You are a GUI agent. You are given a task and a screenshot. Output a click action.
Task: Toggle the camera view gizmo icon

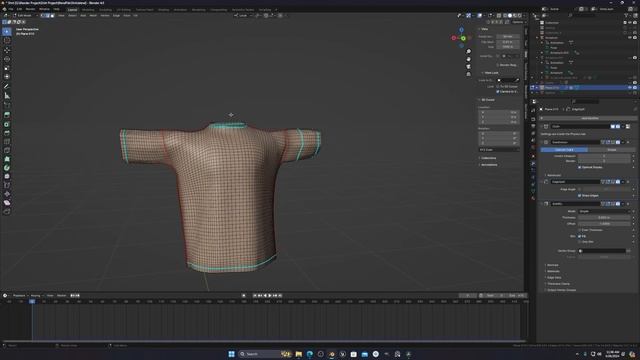469,66
